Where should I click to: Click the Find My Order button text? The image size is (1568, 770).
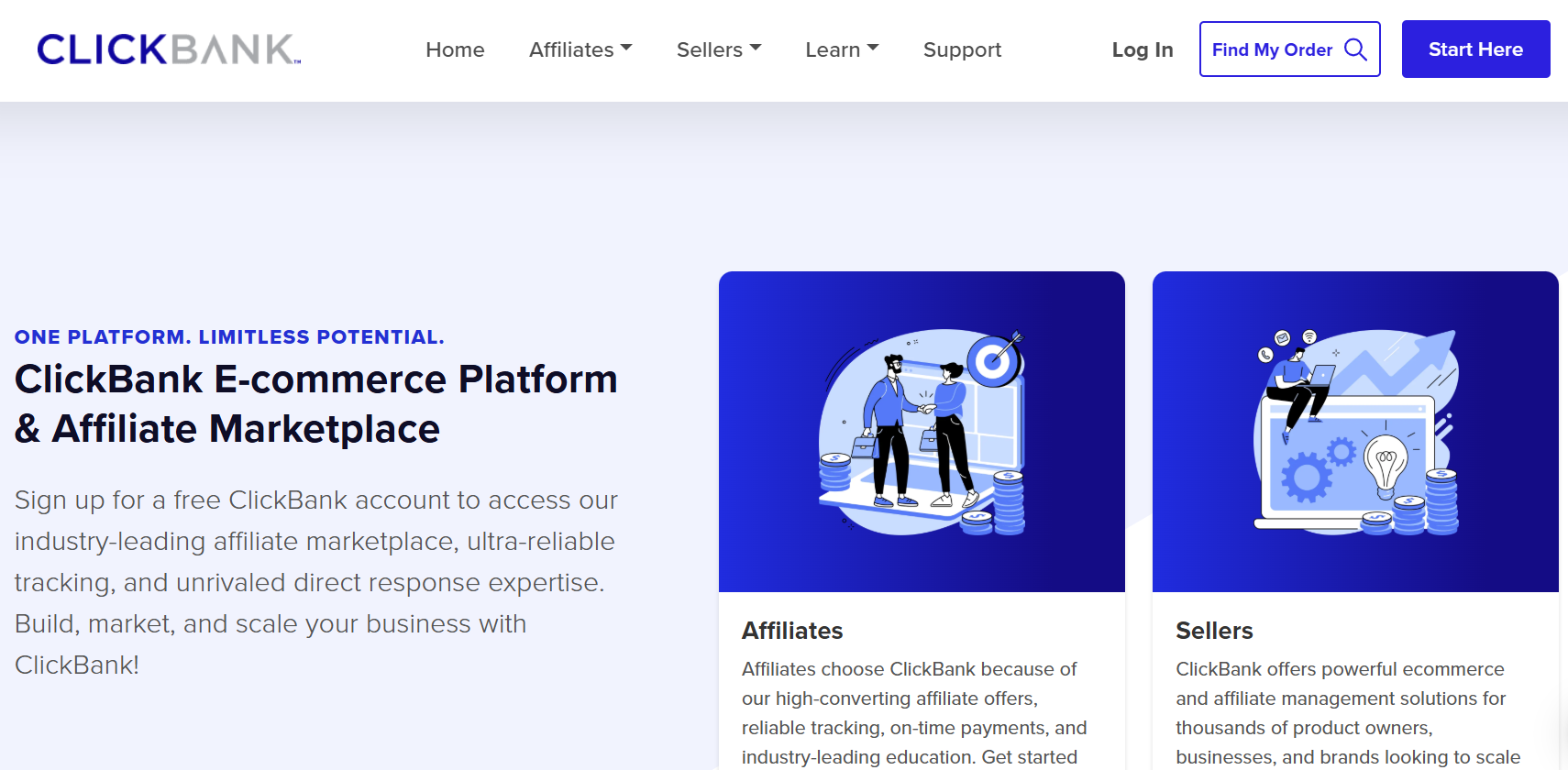1272,49
